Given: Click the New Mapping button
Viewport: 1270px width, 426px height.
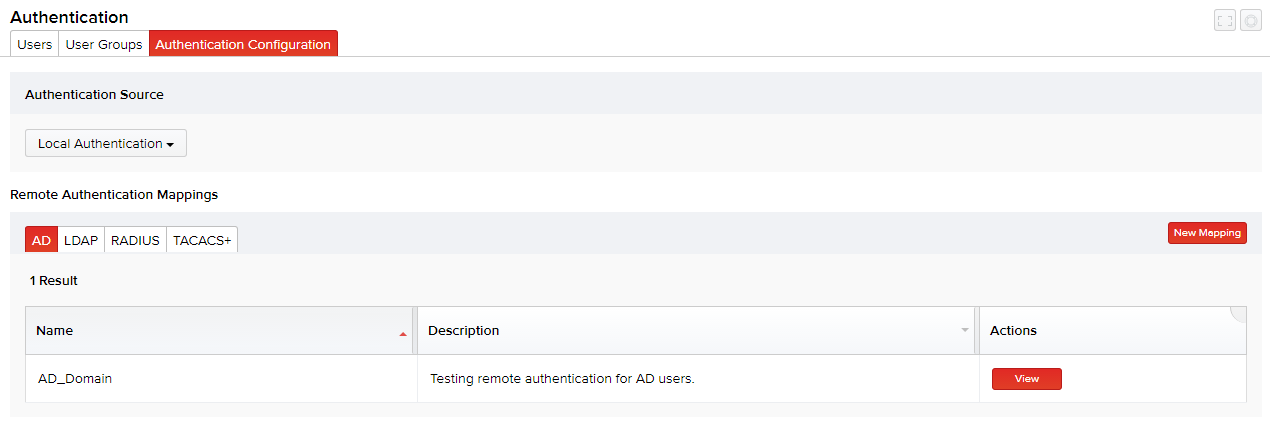Looking at the screenshot, I should click(1207, 233).
